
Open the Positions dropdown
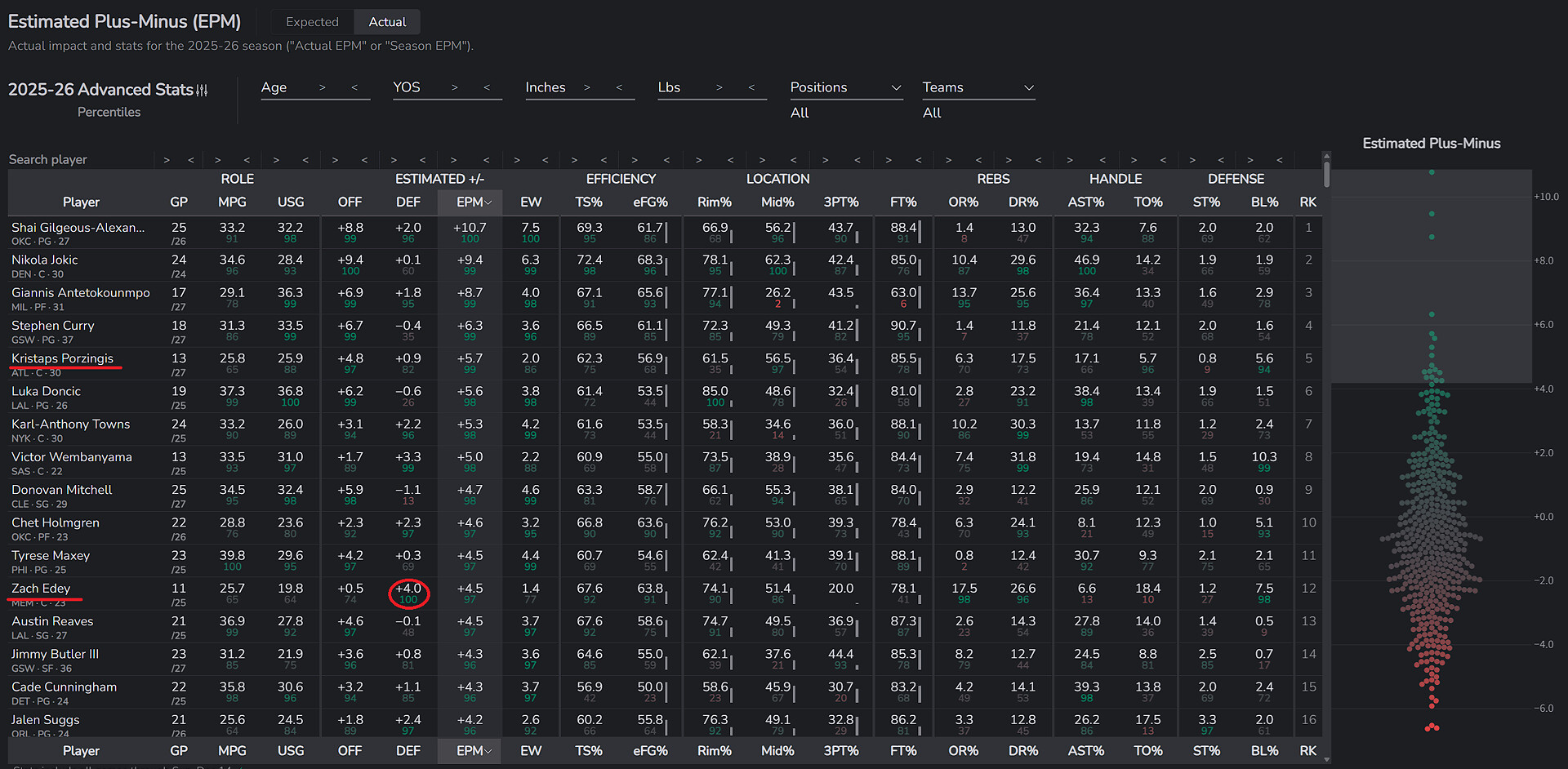tap(845, 87)
